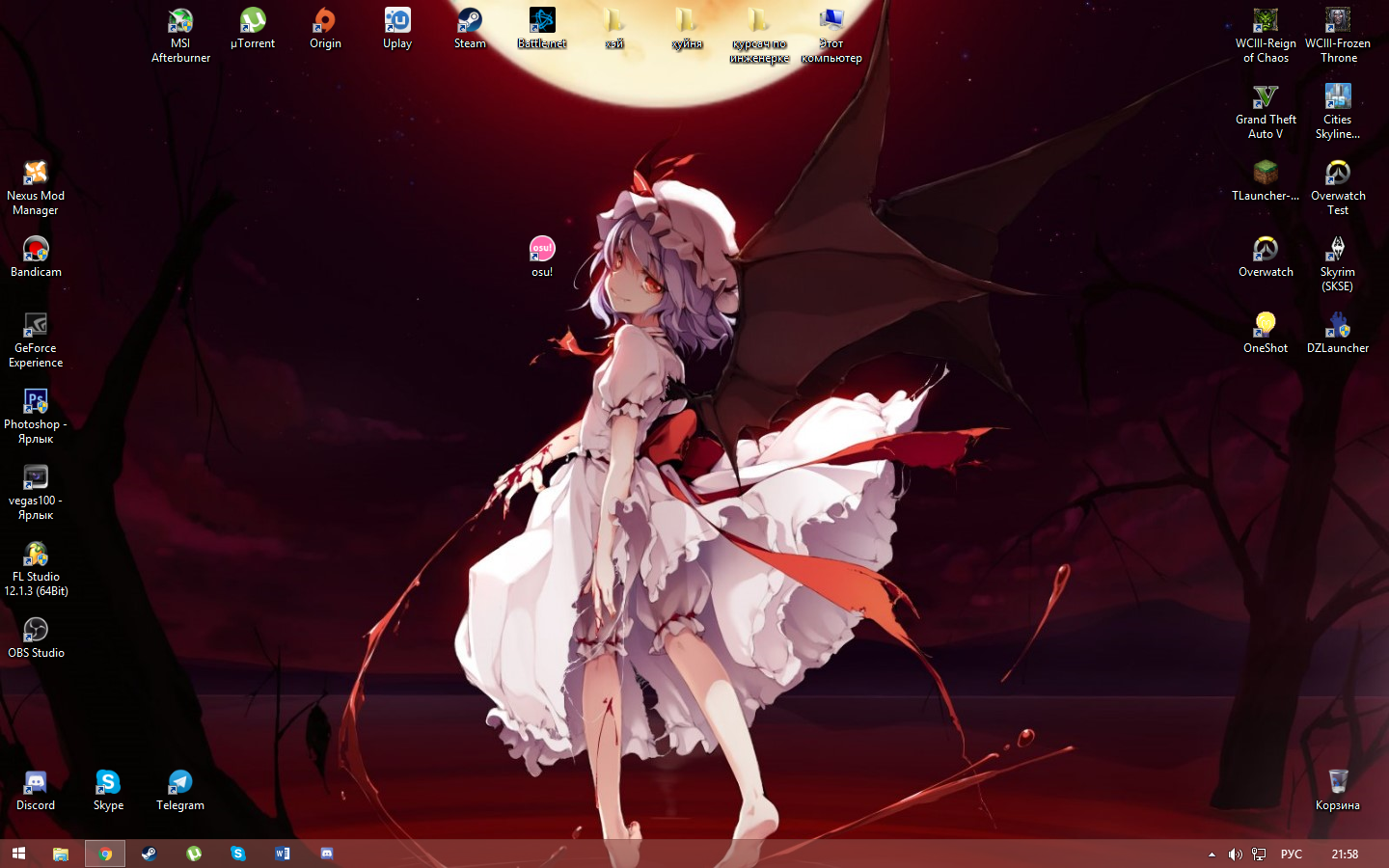Open FL Studio 12.1.3 (64Bit) shortcut
Screen dimensions: 1389x868
[36, 568]
